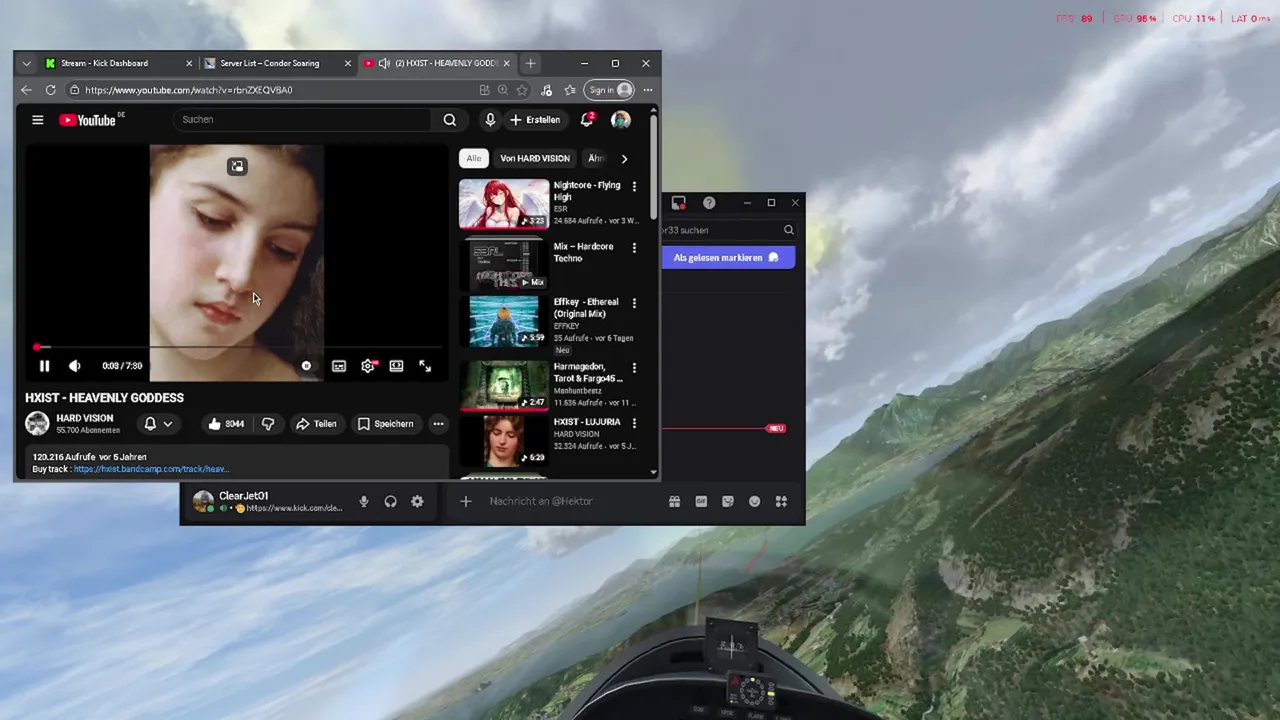The width and height of the screenshot is (1280, 720).
Task: Select the Von HARD VISION chip
Action: click(535, 158)
